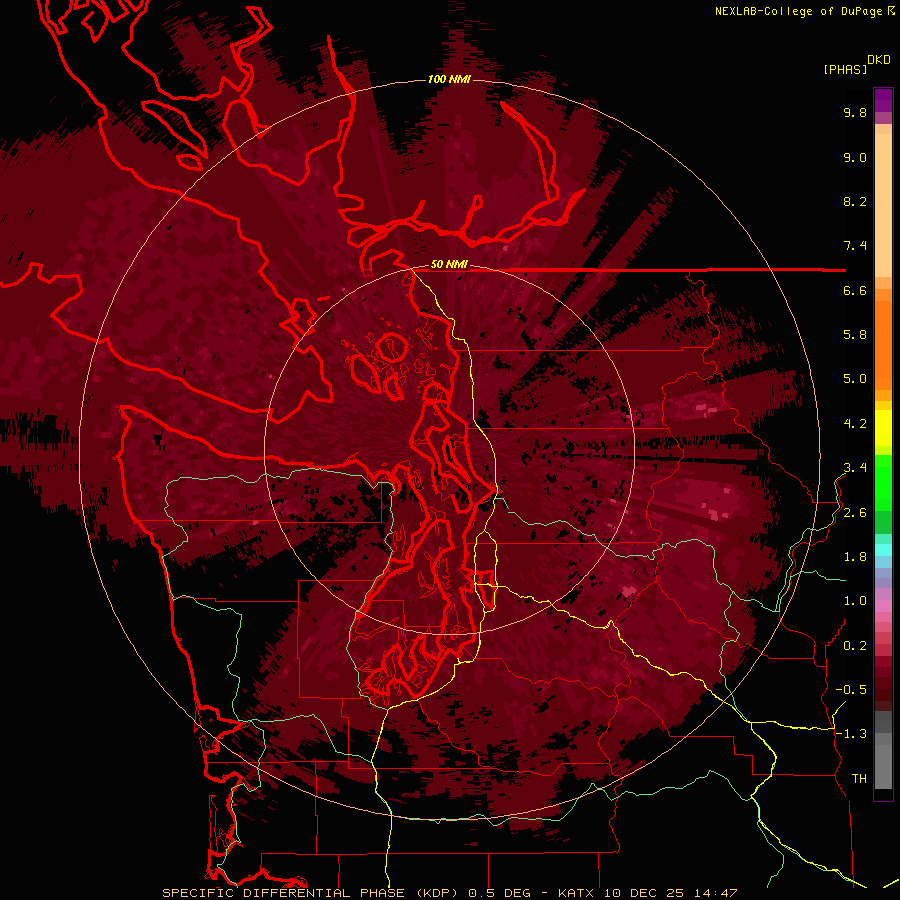Click the 9.0 value on the color scale
The height and width of the screenshot is (900, 900).
coord(855,157)
